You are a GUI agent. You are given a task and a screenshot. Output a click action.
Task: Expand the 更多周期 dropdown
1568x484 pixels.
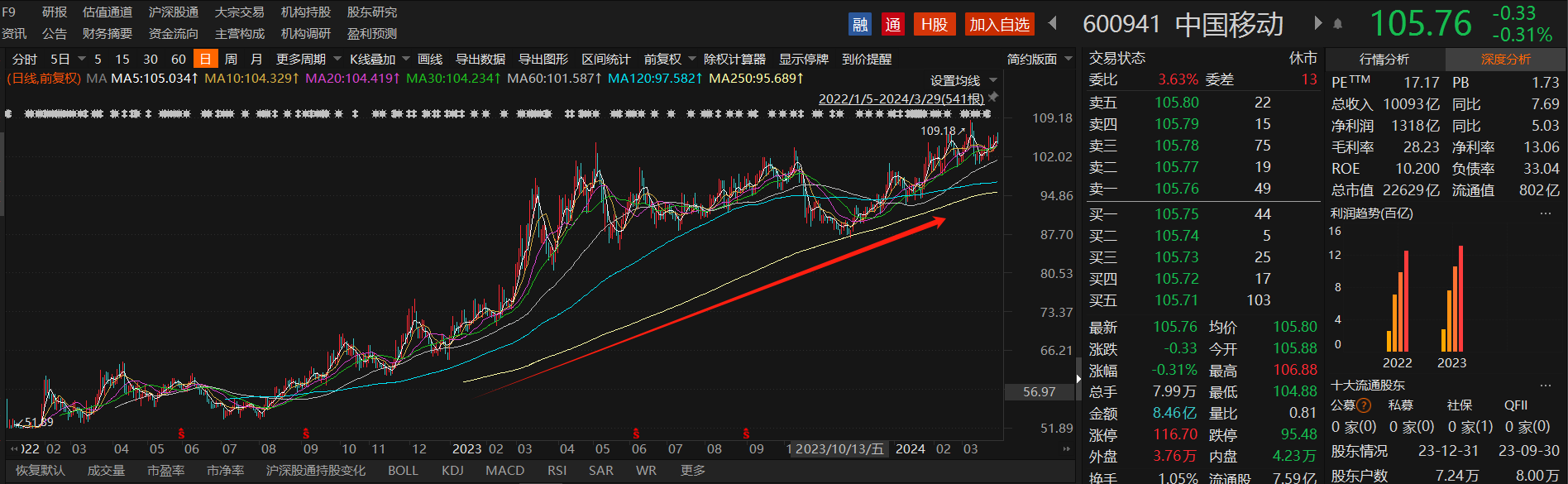337,60
